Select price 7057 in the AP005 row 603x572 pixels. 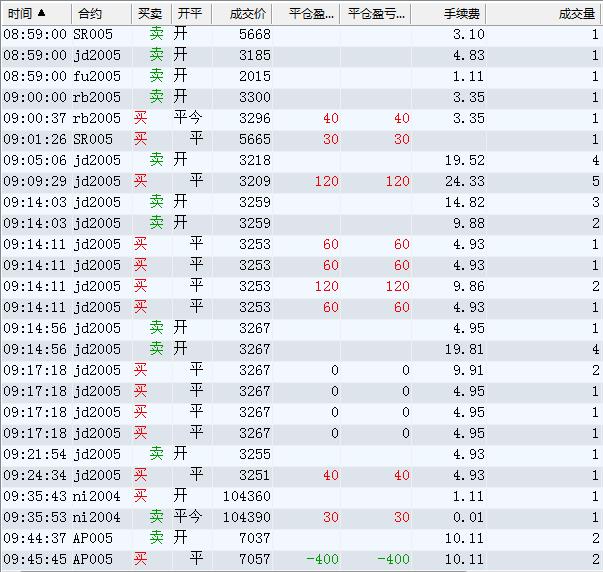click(x=255, y=559)
